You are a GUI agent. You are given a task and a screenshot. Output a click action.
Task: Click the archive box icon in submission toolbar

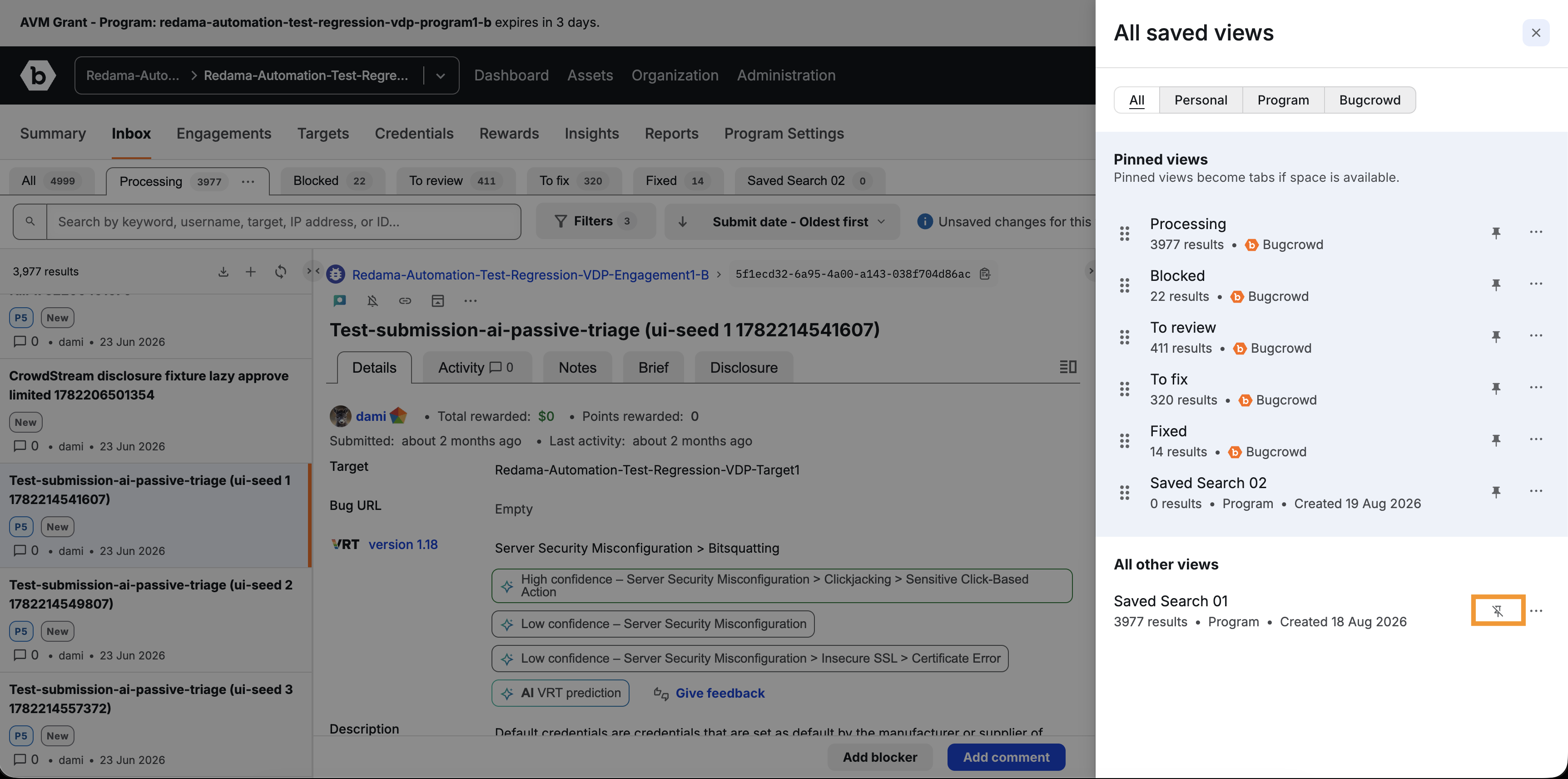tap(438, 300)
